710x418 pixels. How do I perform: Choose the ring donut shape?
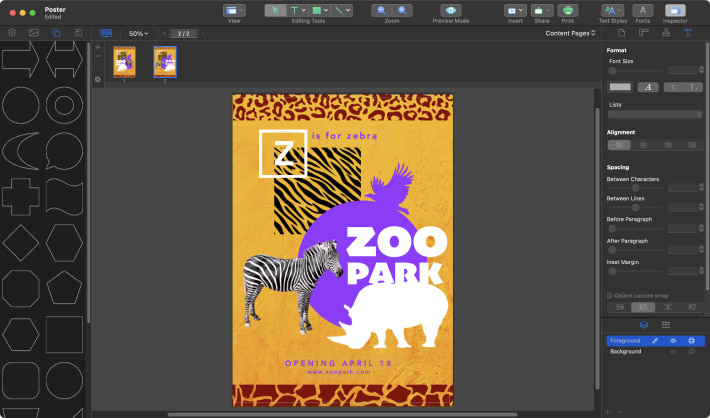tap(64, 105)
